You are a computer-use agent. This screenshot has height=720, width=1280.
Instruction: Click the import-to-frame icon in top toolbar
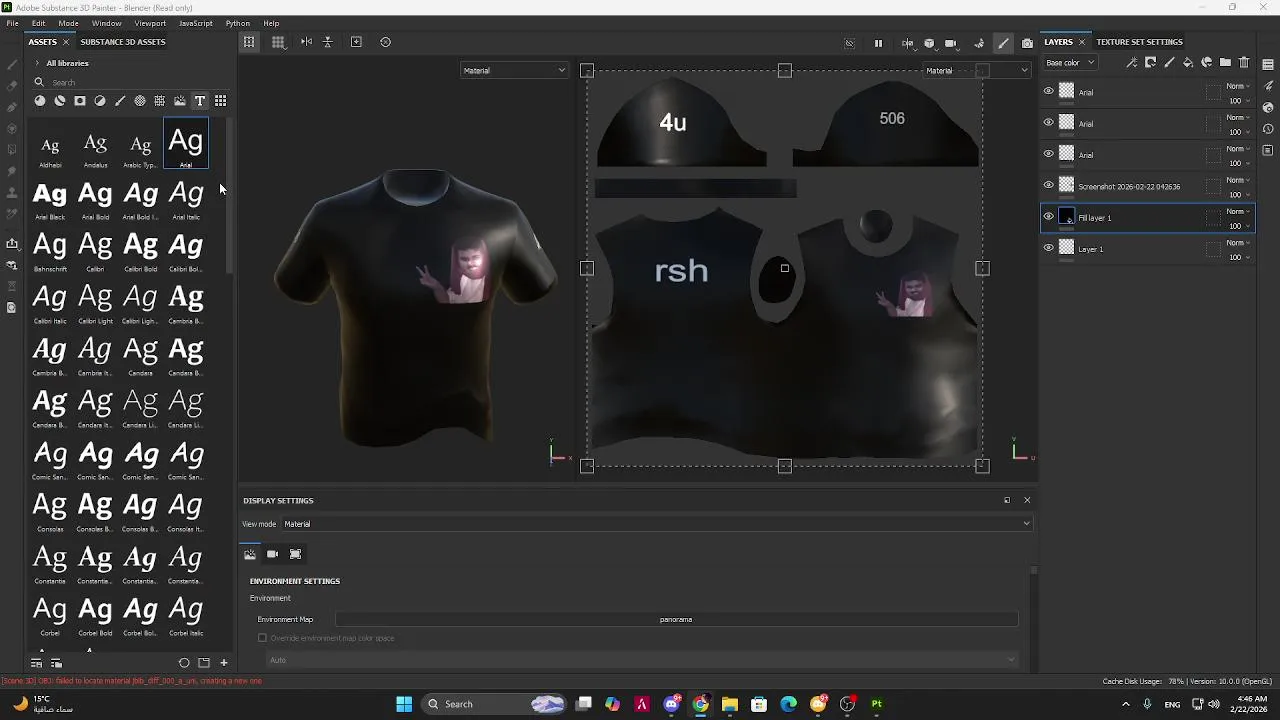point(356,42)
